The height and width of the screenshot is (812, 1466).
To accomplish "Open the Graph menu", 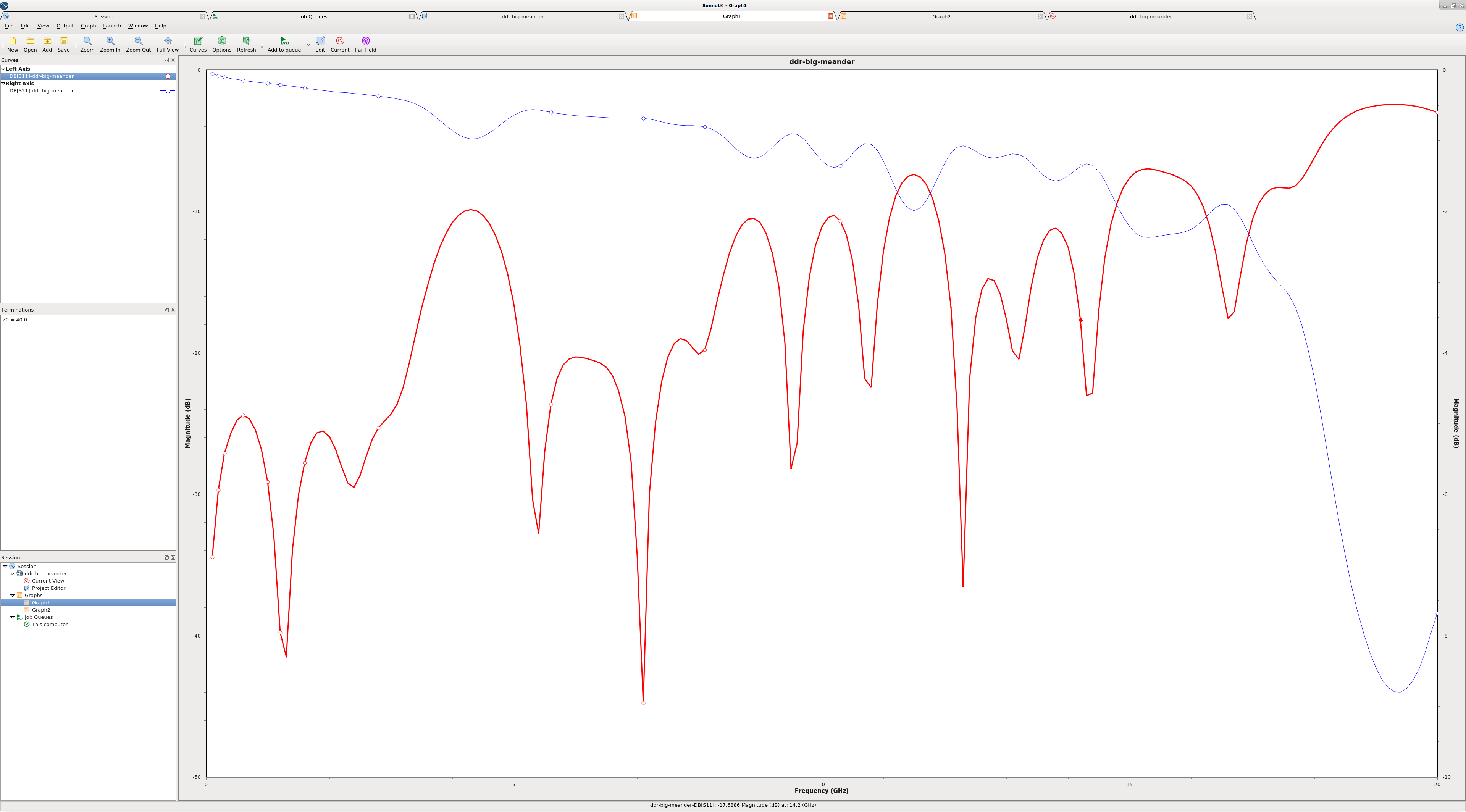I will [x=88, y=26].
